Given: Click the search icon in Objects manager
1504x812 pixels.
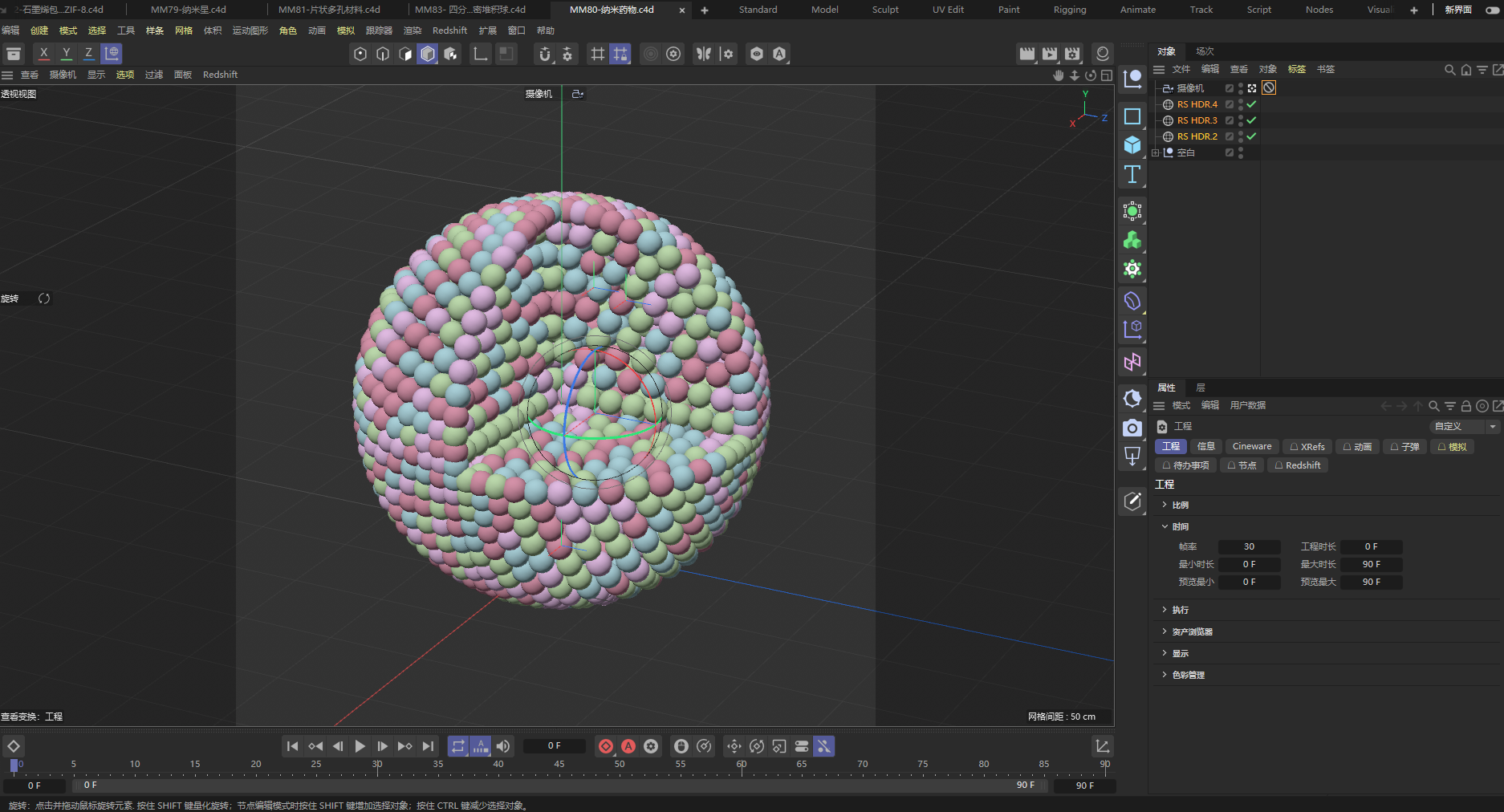Looking at the screenshot, I should (1450, 70).
